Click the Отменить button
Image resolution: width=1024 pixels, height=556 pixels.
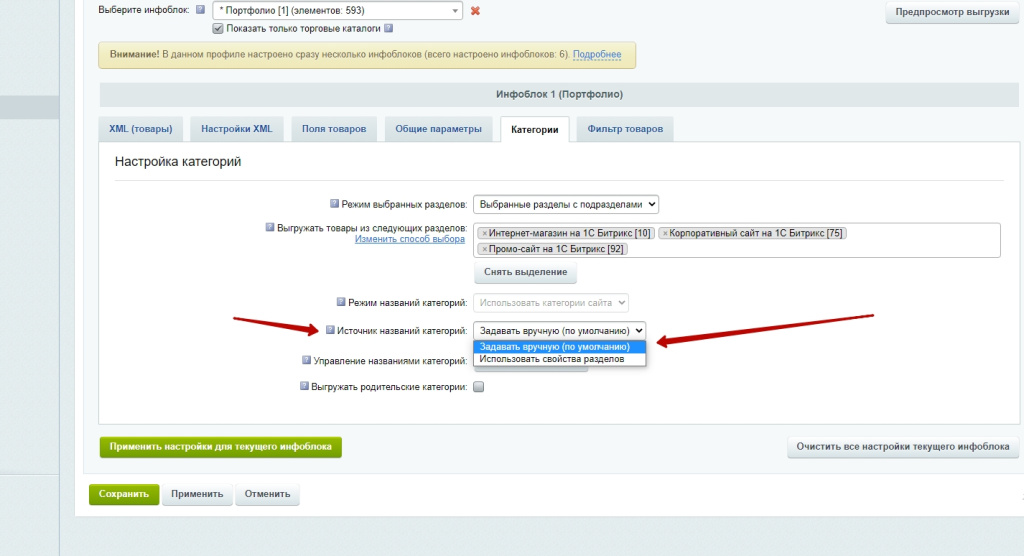point(267,494)
